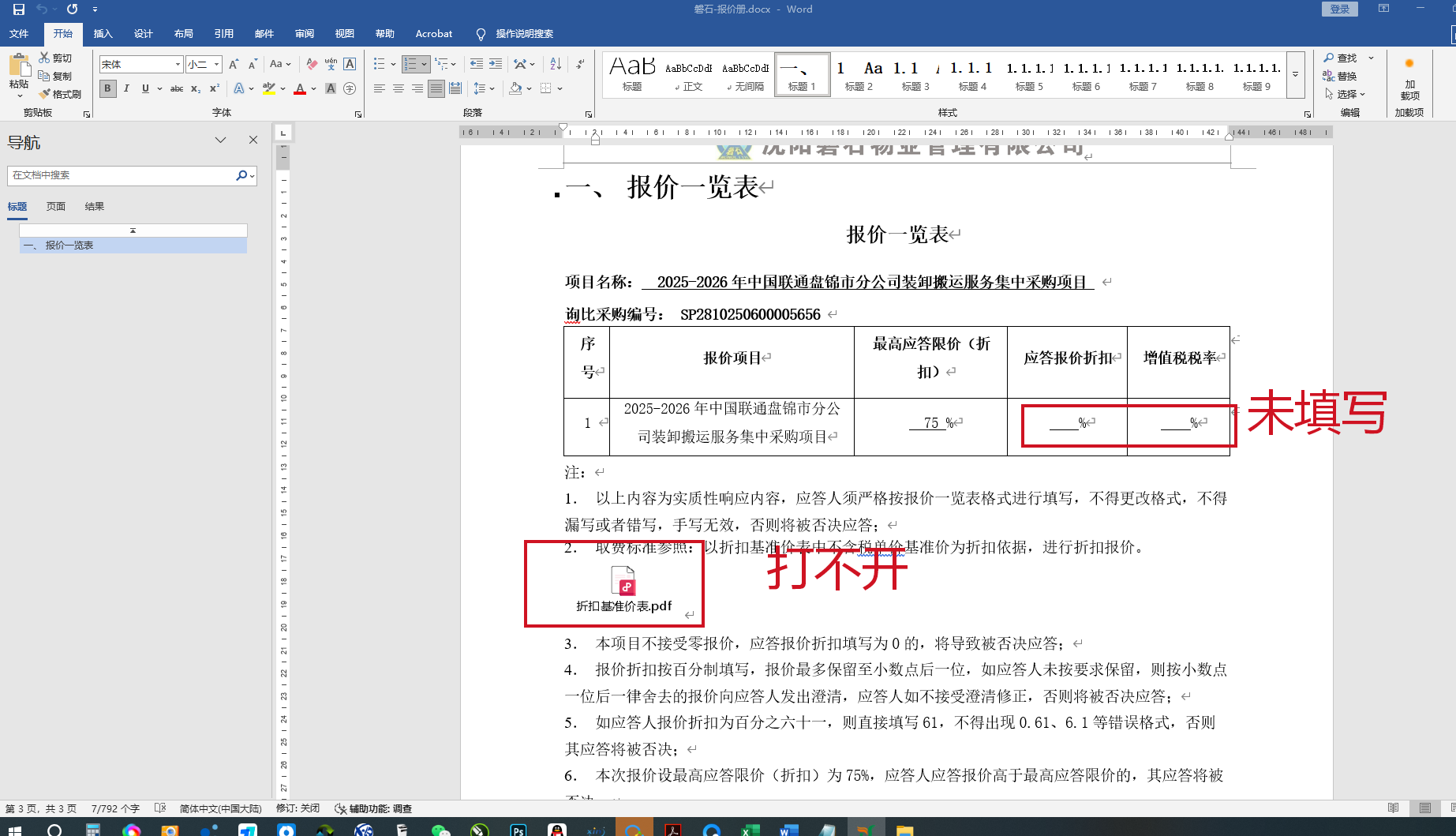This screenshot has height=836, width=1456.
Task: Increase font size with the grow font icon
Action: [x=234, y=64]
